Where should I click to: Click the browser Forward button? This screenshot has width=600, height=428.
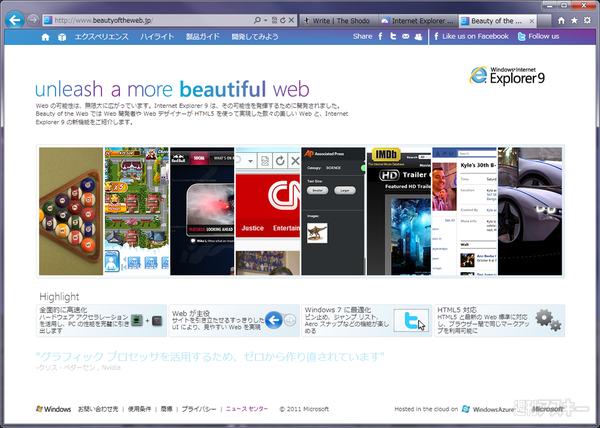[x=33, y=19]
